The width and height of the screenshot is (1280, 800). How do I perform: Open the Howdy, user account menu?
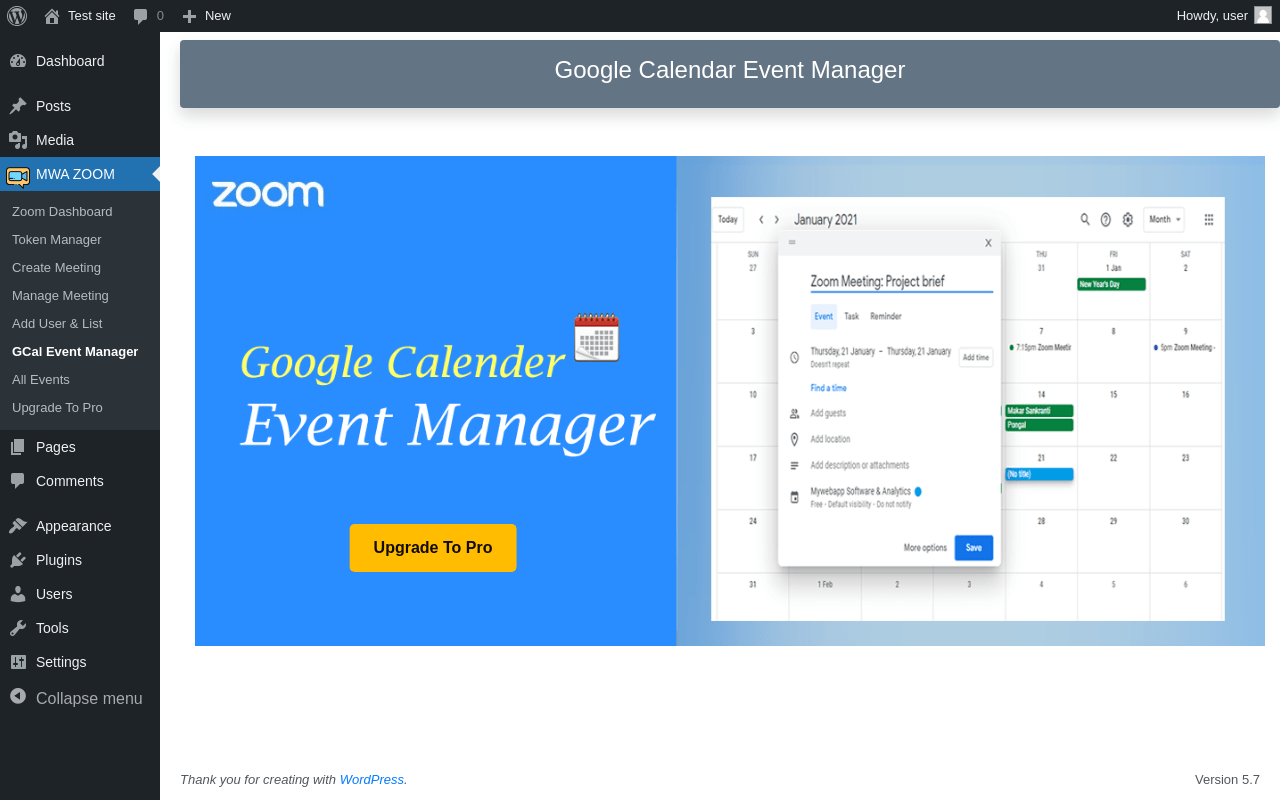1224,16
